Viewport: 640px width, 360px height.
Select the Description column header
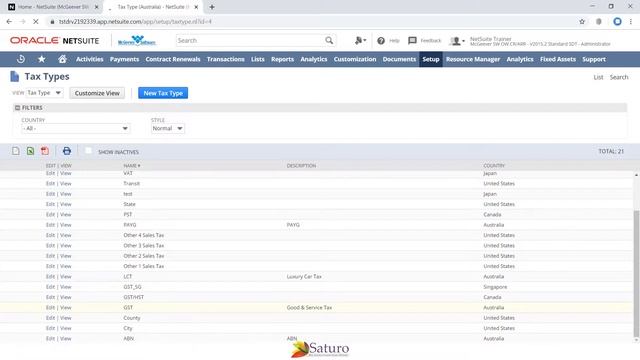[x=301, y=166]
